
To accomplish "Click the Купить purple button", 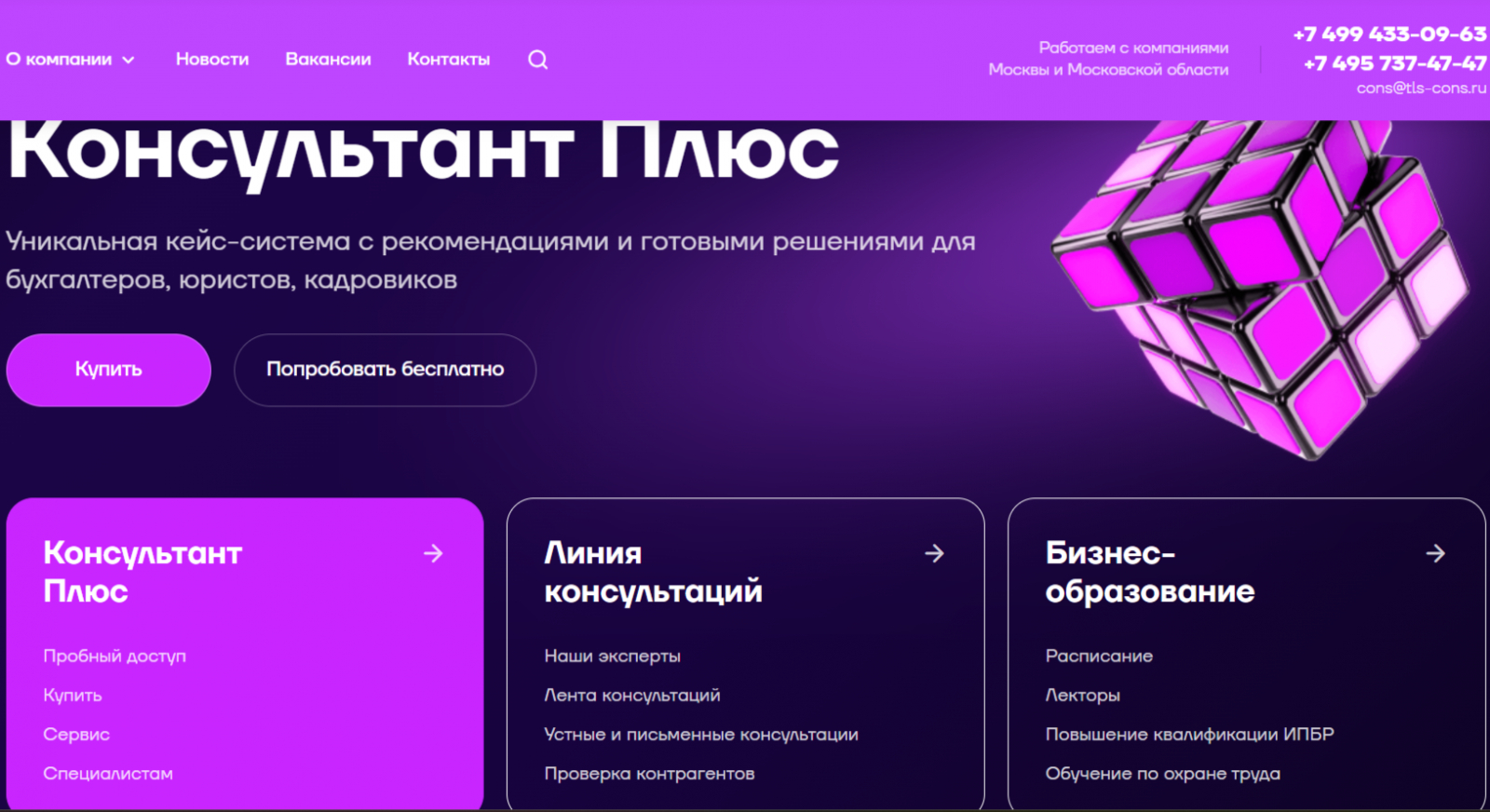I will click(x=108, y=370).
